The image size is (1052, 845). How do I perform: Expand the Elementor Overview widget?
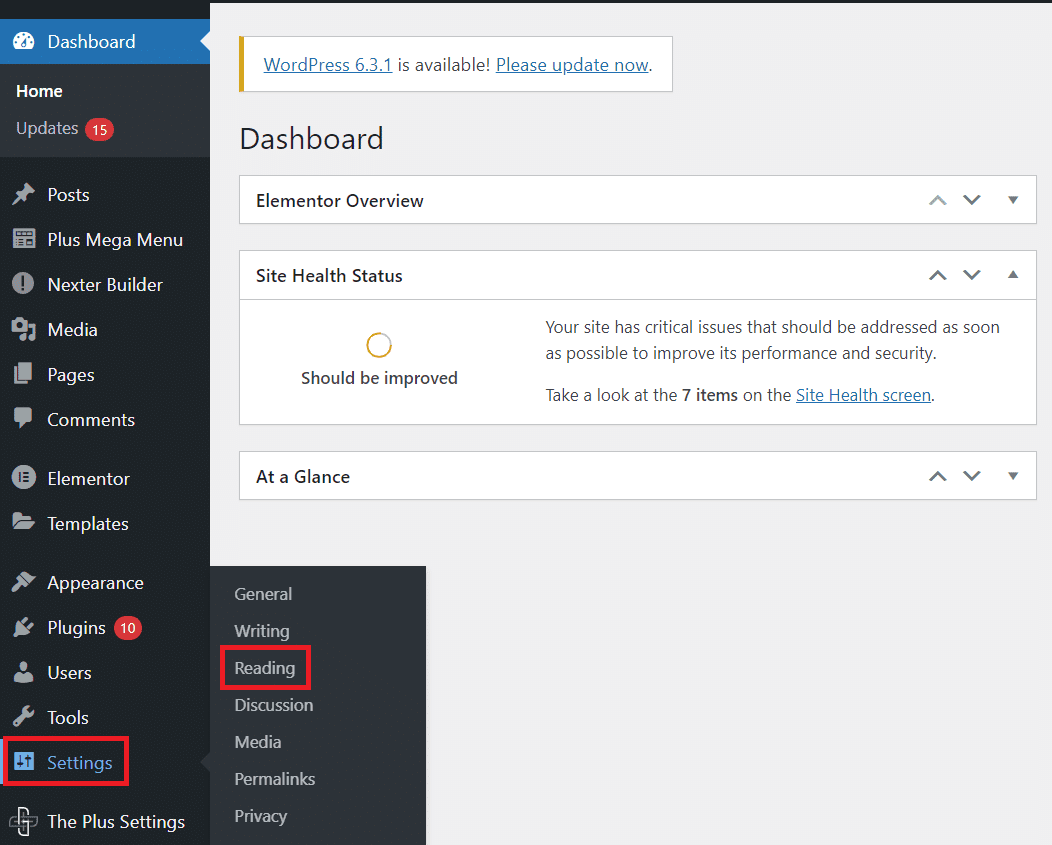point(1013,200)
